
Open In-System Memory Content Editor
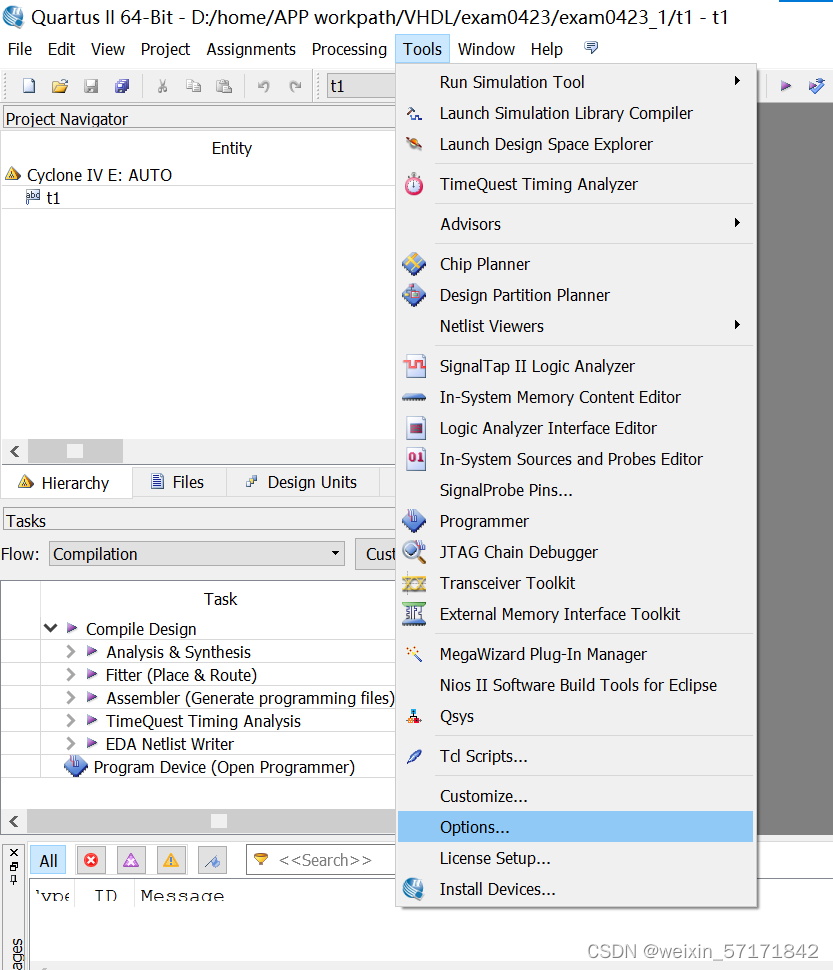click(x=575, y=397)
